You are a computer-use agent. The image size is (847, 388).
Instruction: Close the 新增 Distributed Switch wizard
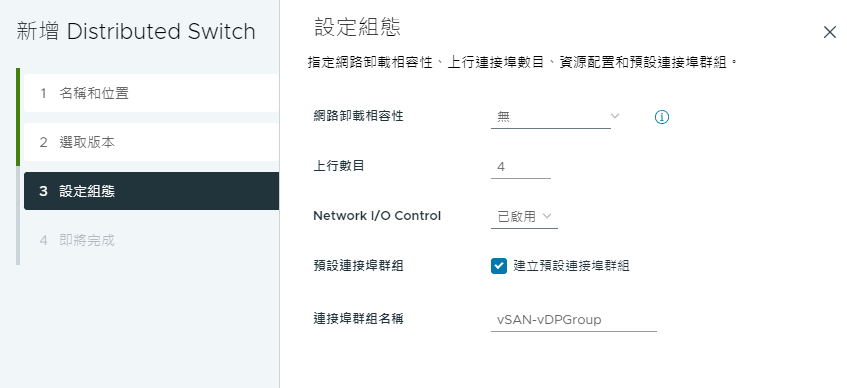point(830,32)
